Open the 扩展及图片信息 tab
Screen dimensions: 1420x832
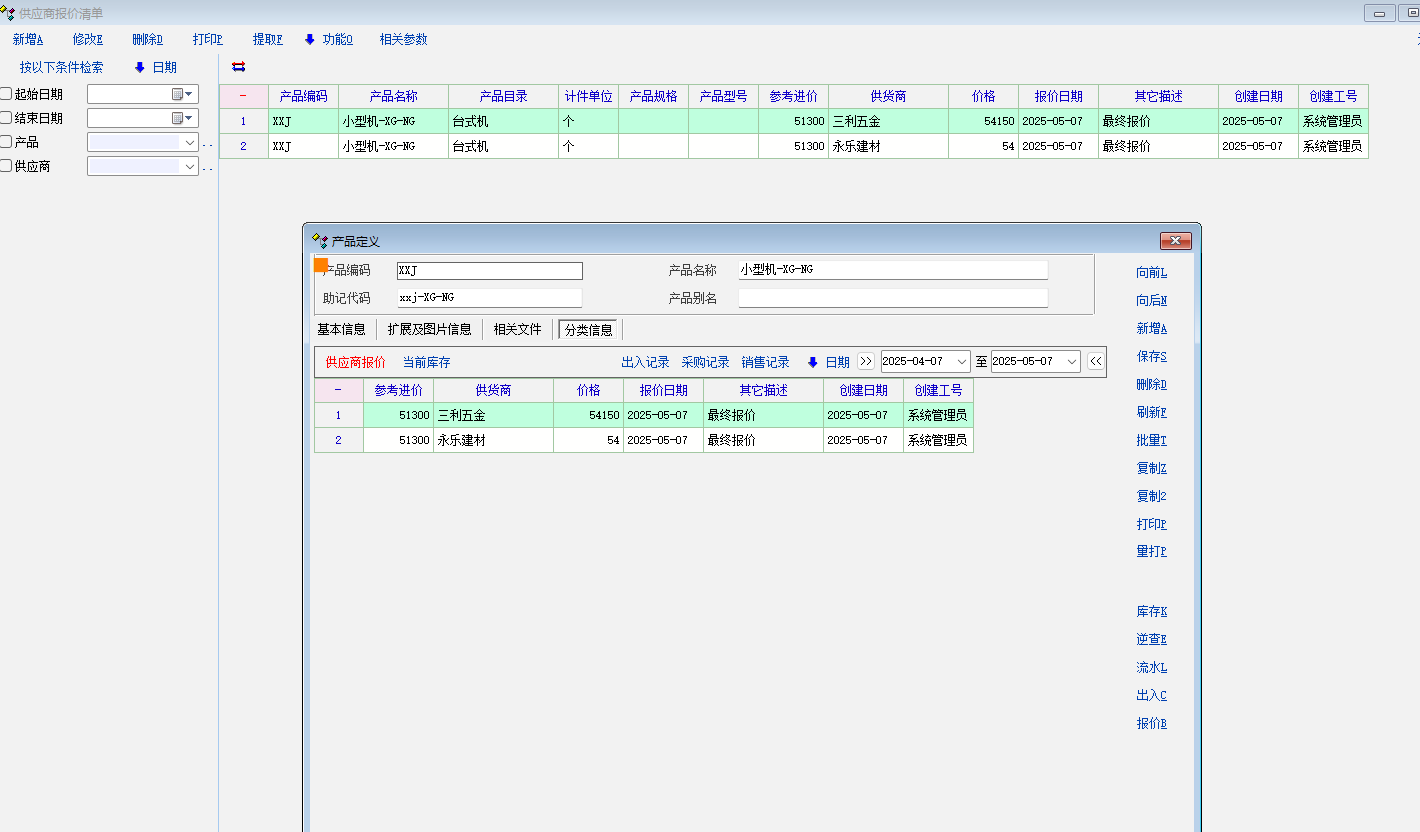429,329
